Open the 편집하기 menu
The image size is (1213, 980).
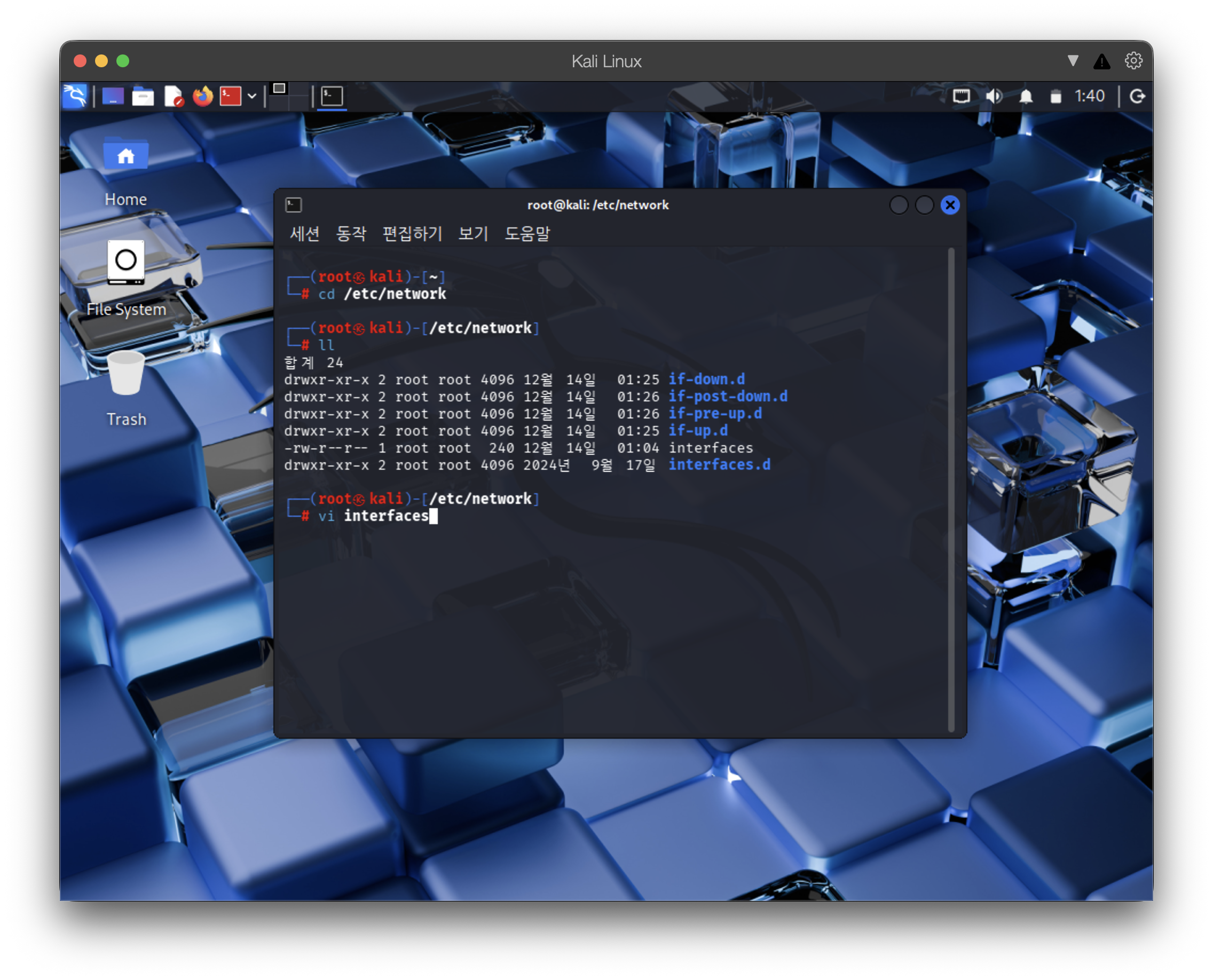(x=412, y=233)
